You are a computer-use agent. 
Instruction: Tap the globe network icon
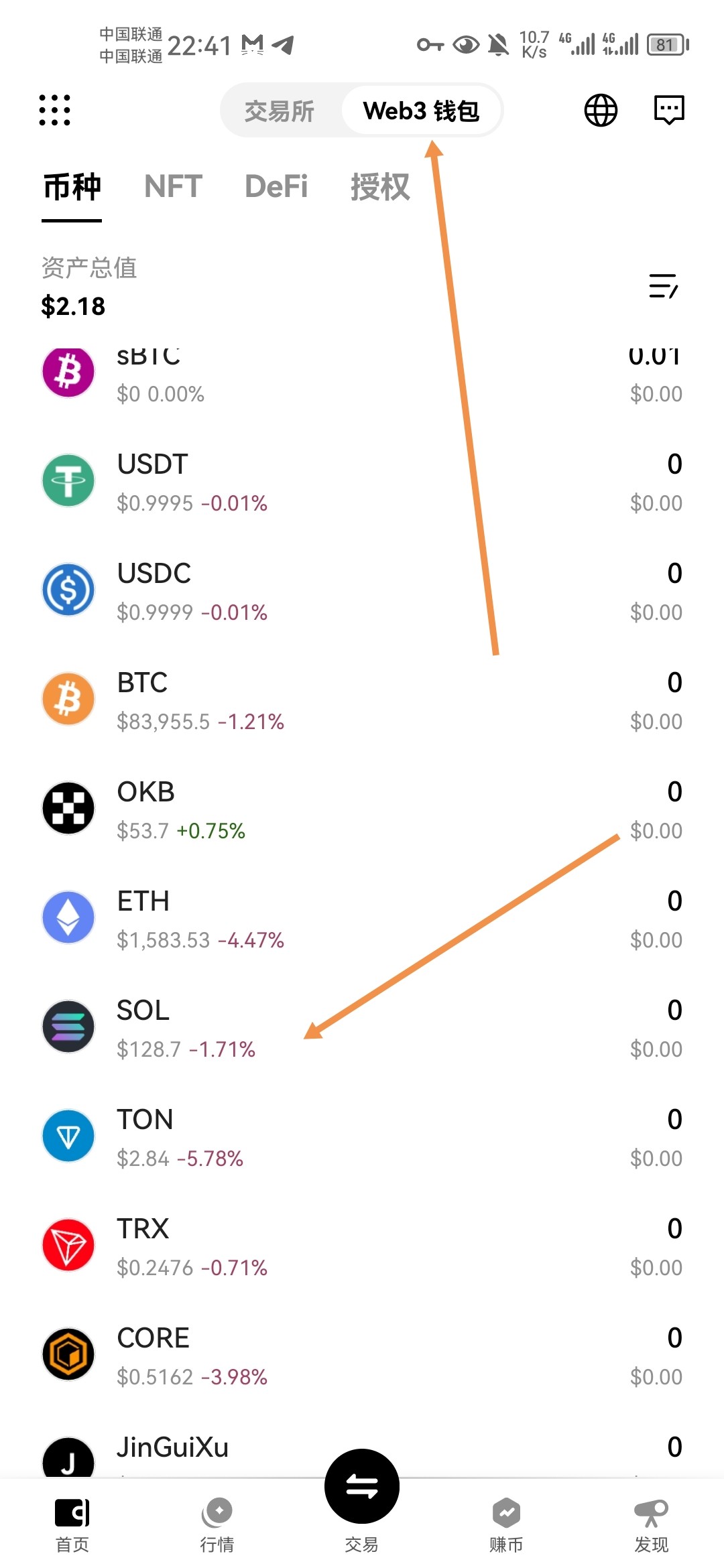pyautogui.click(x=601, y=110)
